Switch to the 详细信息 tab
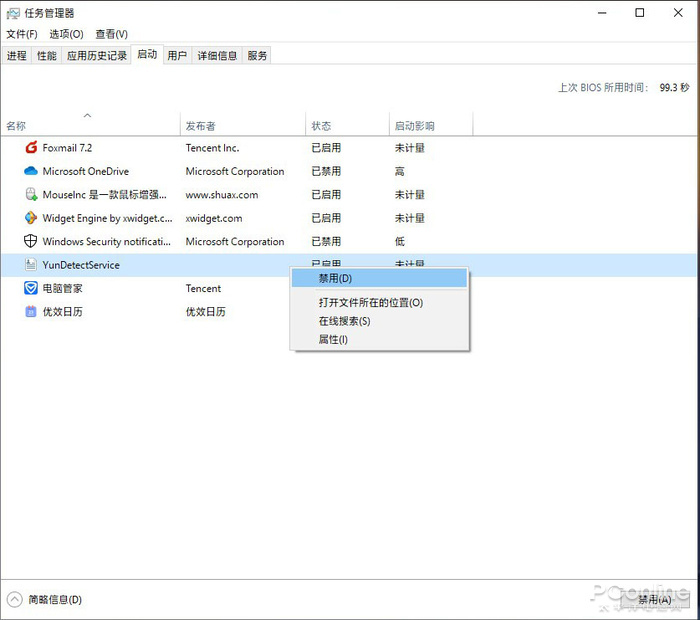Screen dimensions: 700x620 point(217,55)
